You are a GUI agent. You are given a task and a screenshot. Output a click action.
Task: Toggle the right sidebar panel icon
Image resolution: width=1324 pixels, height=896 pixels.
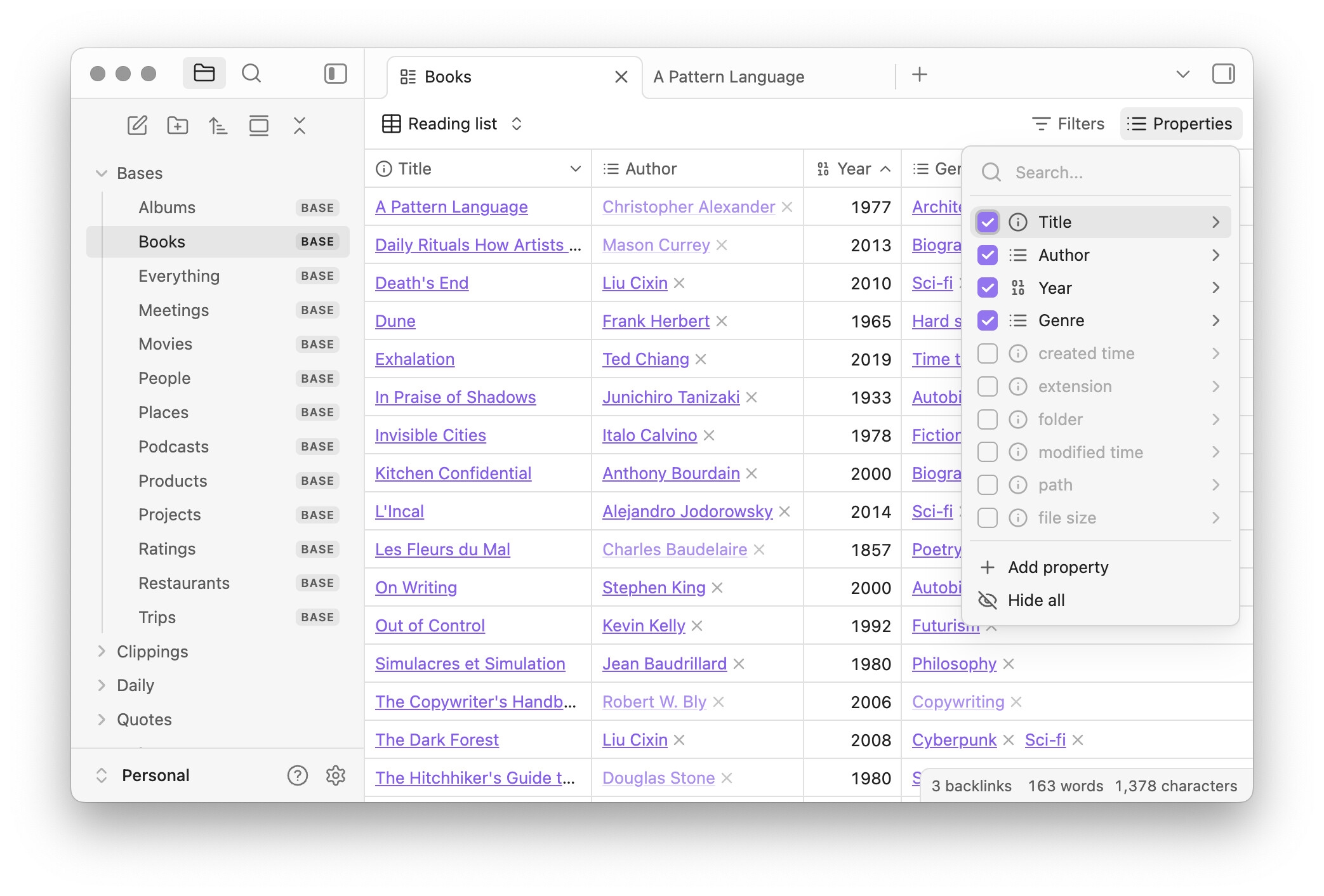(x=1223, y=74)
